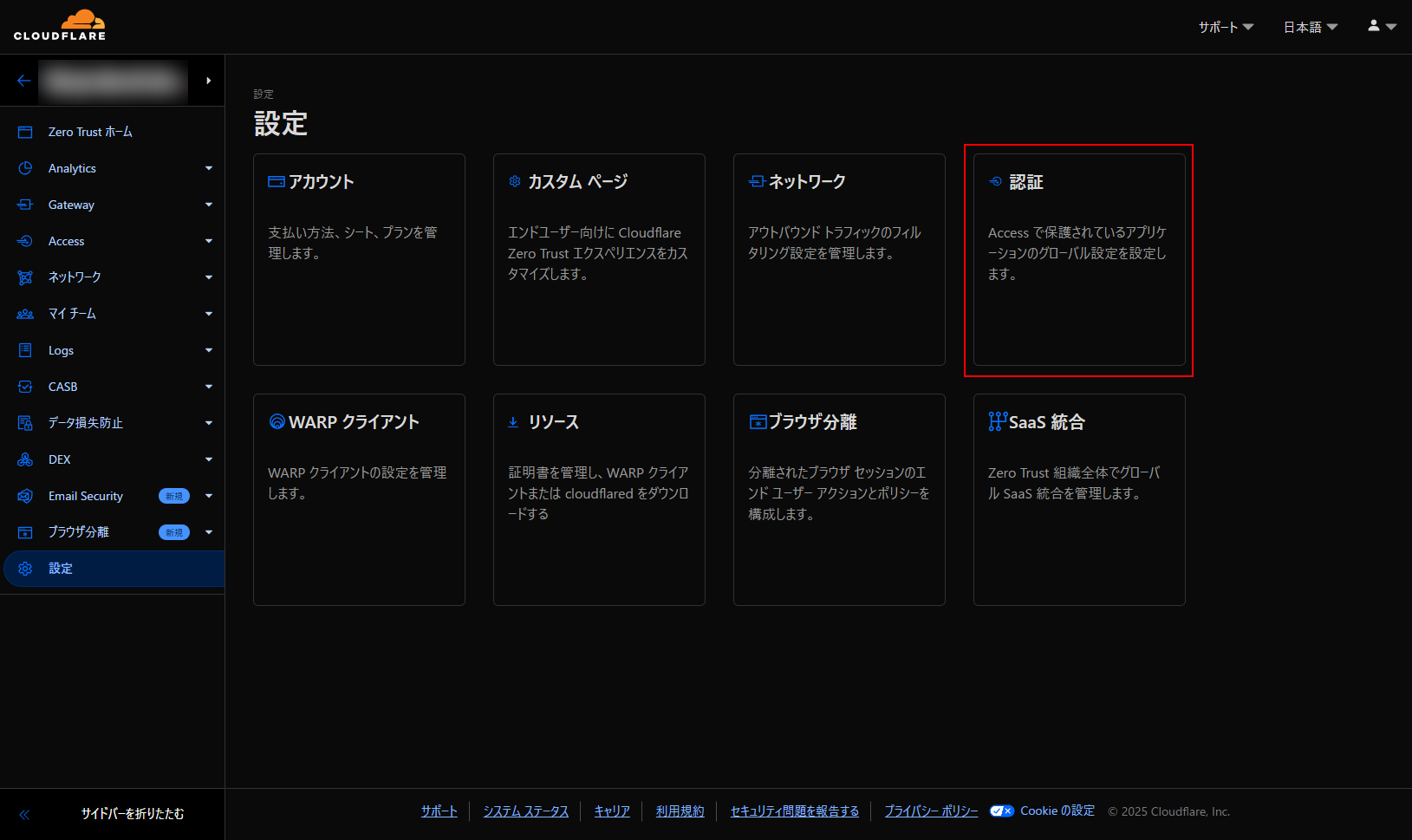
Task: Click the Logs icon in sidebar
Action: coord(25,350)
